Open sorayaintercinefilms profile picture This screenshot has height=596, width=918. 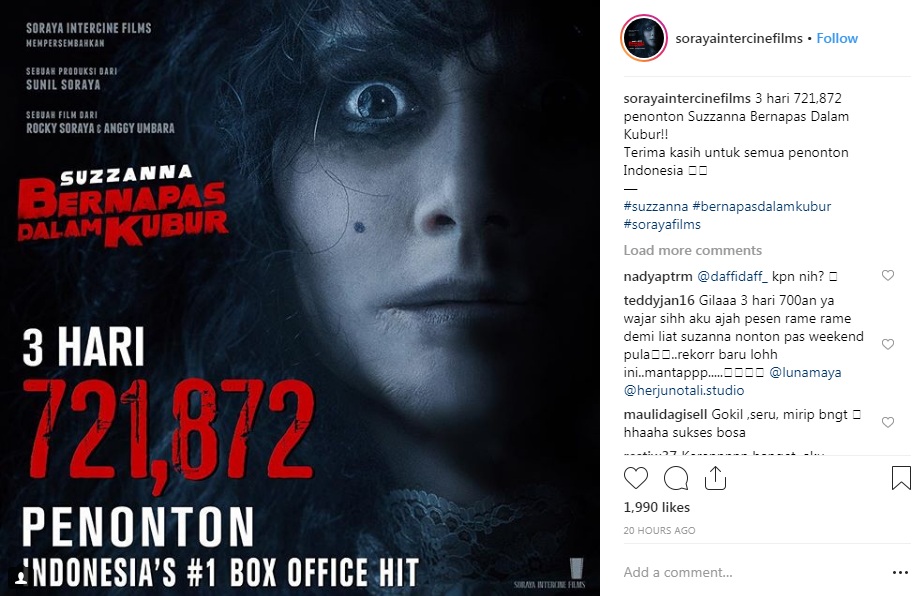click(x=644, y=38)
